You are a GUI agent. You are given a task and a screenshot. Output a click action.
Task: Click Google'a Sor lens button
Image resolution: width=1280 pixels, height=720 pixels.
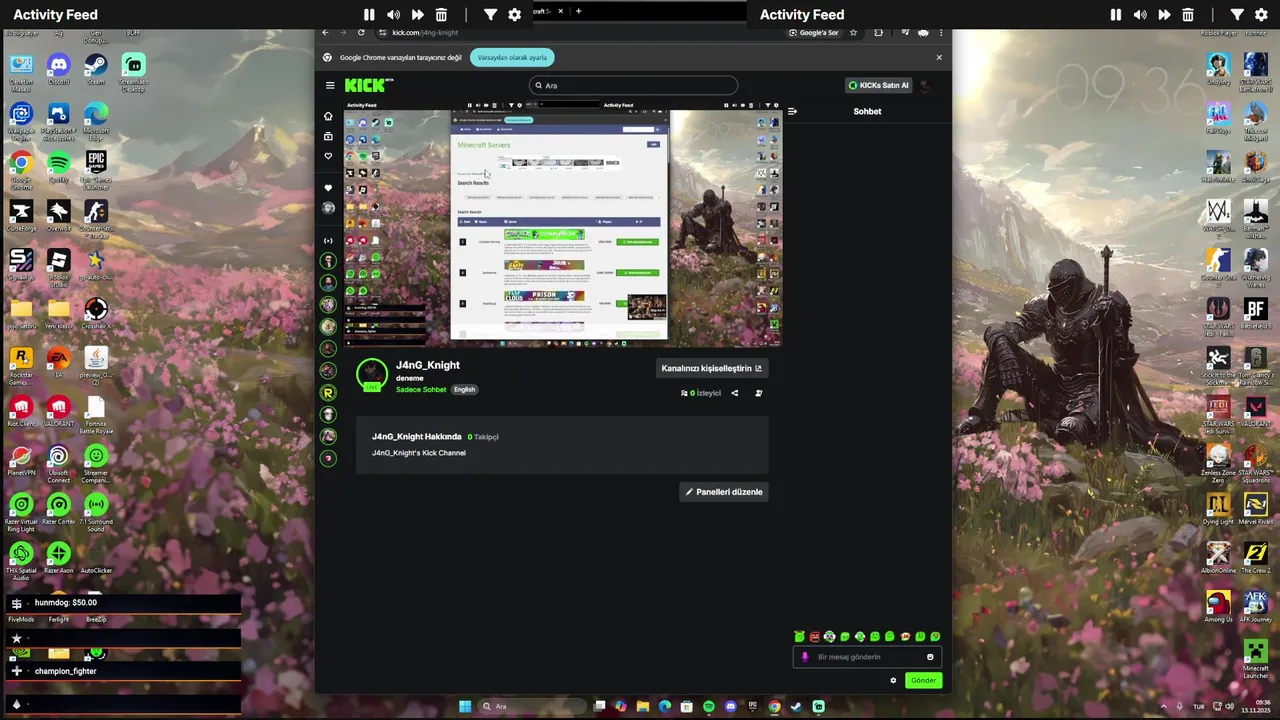coord(814,32)
